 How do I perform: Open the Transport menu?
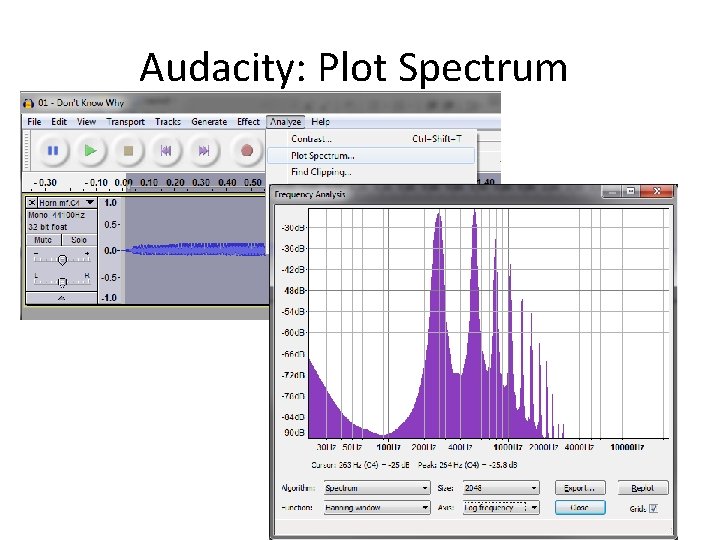click(125, 122)
